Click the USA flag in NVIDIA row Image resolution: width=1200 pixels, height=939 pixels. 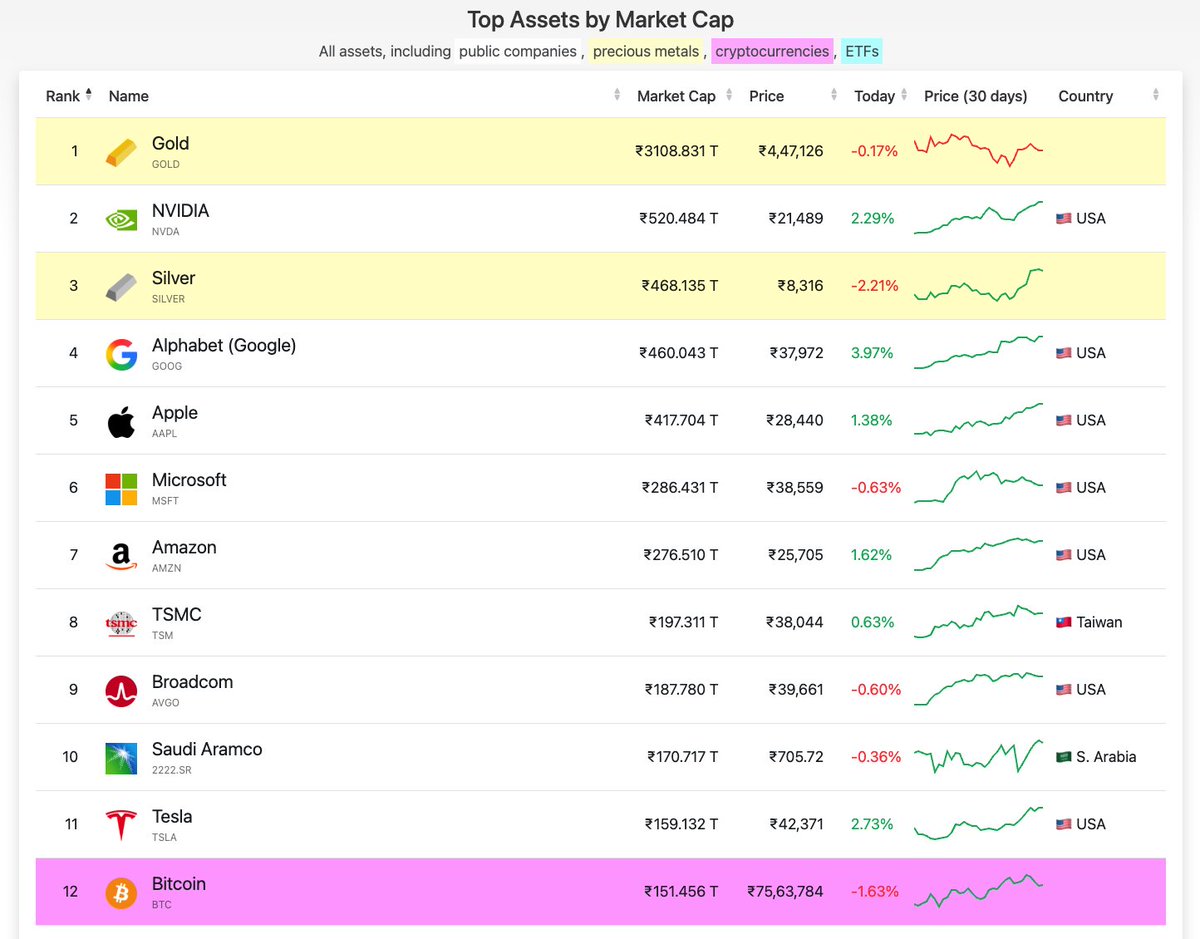click(1064, 218)
